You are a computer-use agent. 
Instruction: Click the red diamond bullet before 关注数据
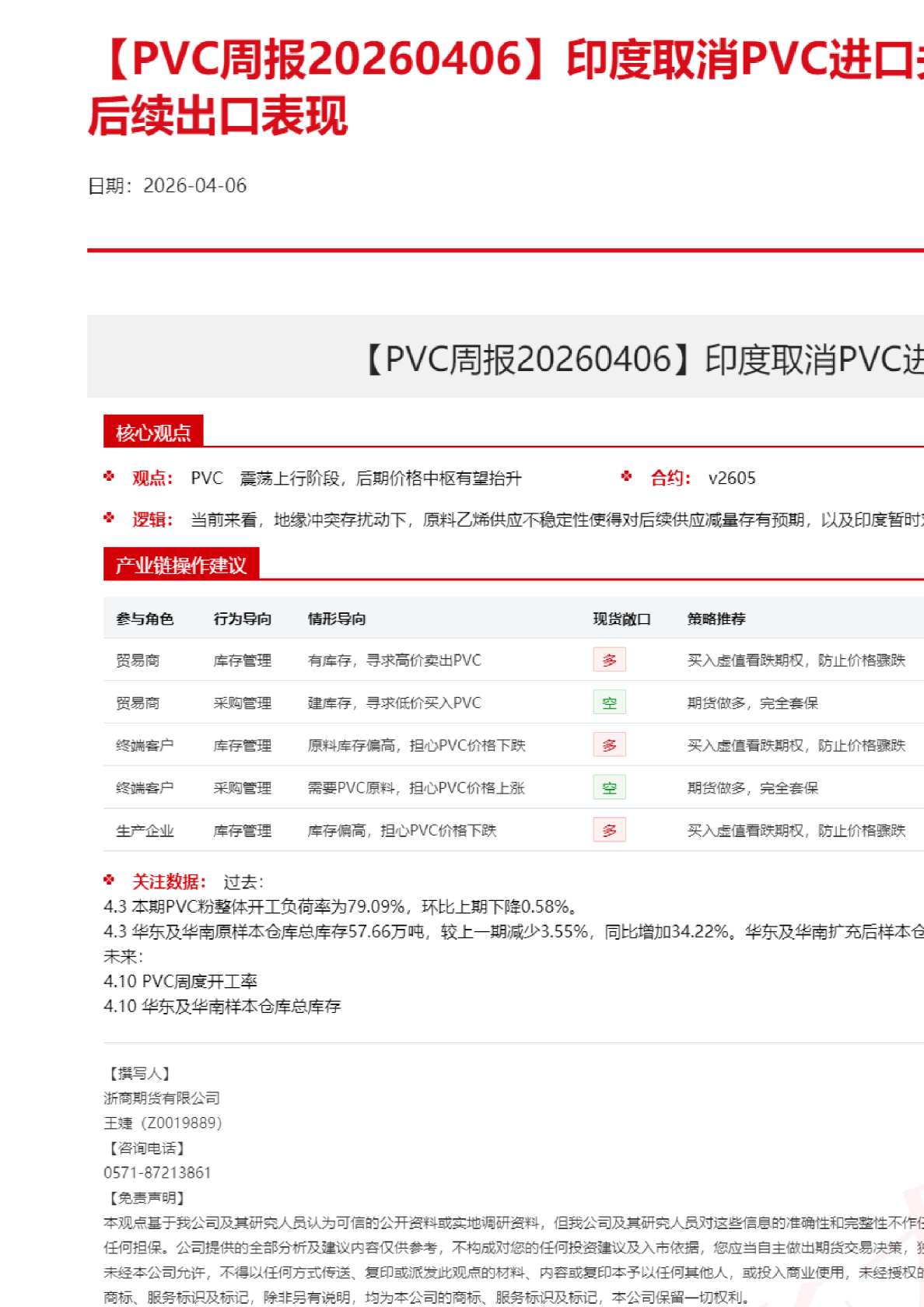click(109, 880)
